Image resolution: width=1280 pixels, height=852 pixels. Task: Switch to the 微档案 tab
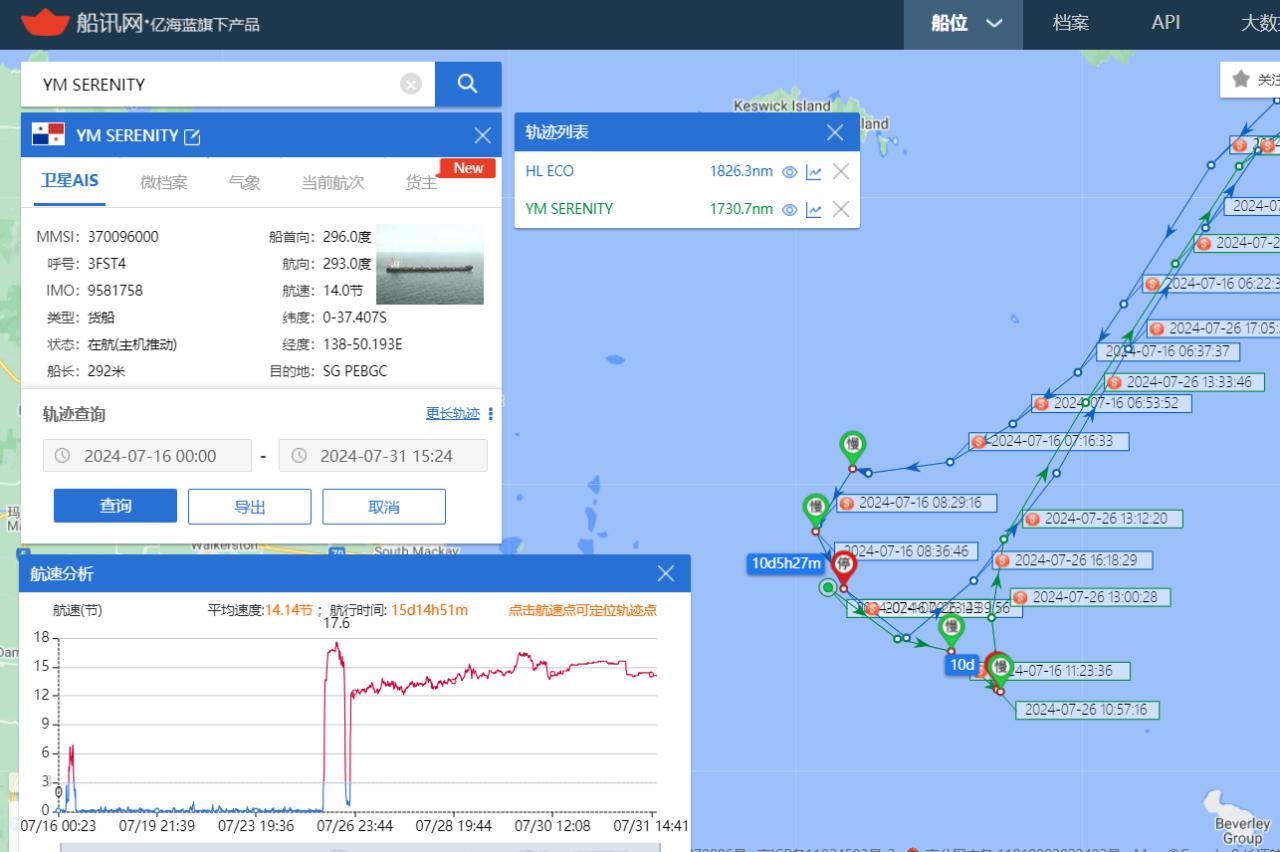coord(164,182)
